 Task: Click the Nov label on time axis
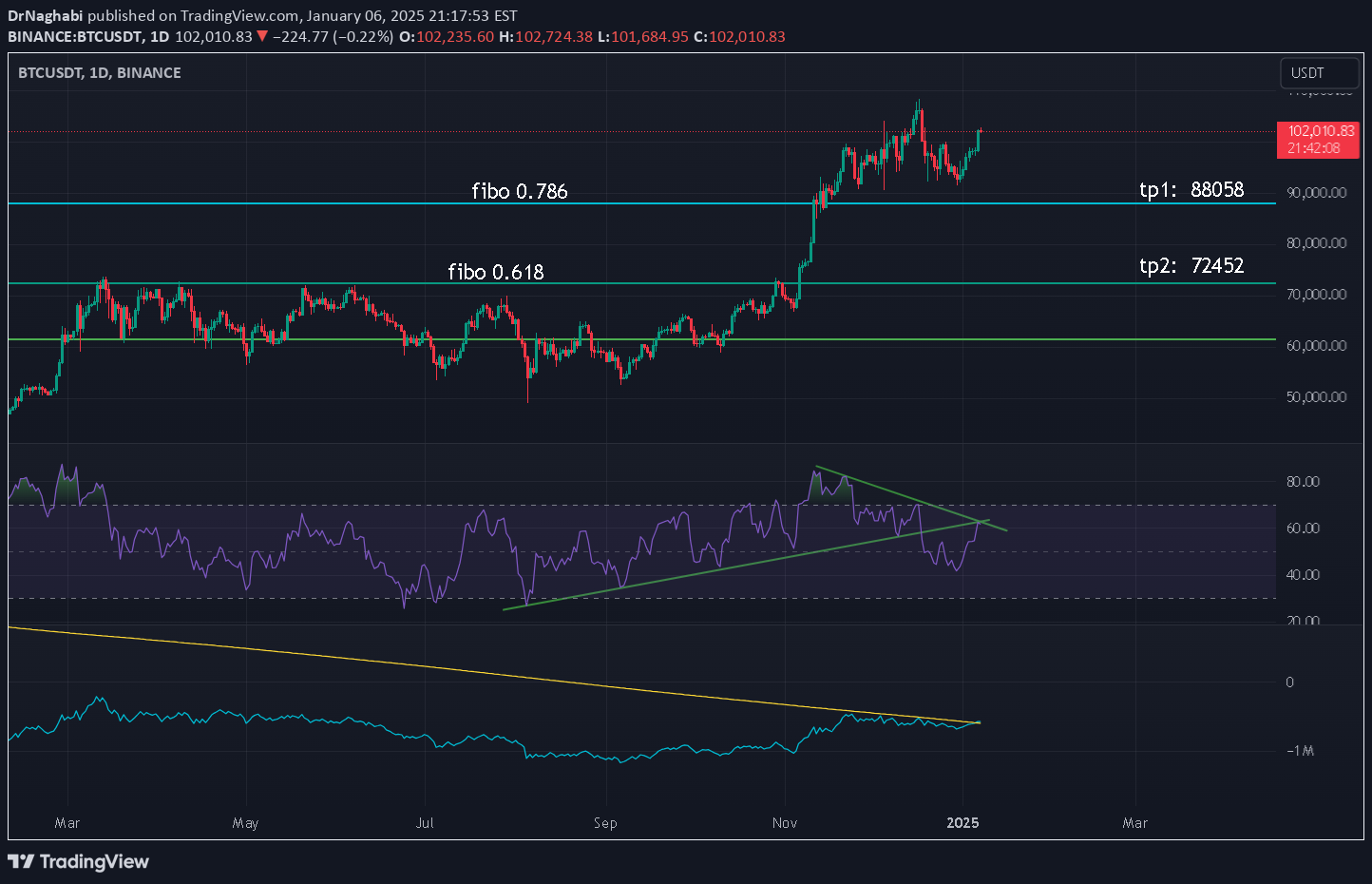point(785,822)
